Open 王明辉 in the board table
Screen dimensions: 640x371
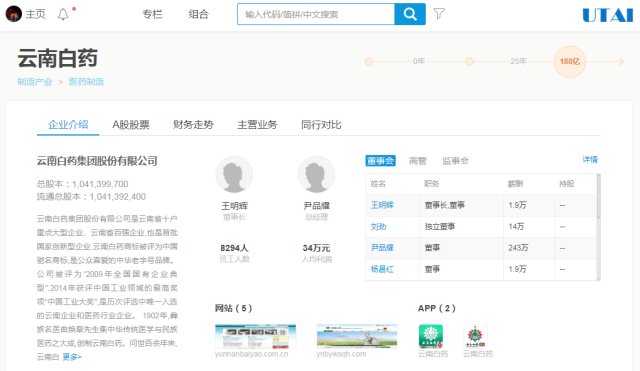382,205
